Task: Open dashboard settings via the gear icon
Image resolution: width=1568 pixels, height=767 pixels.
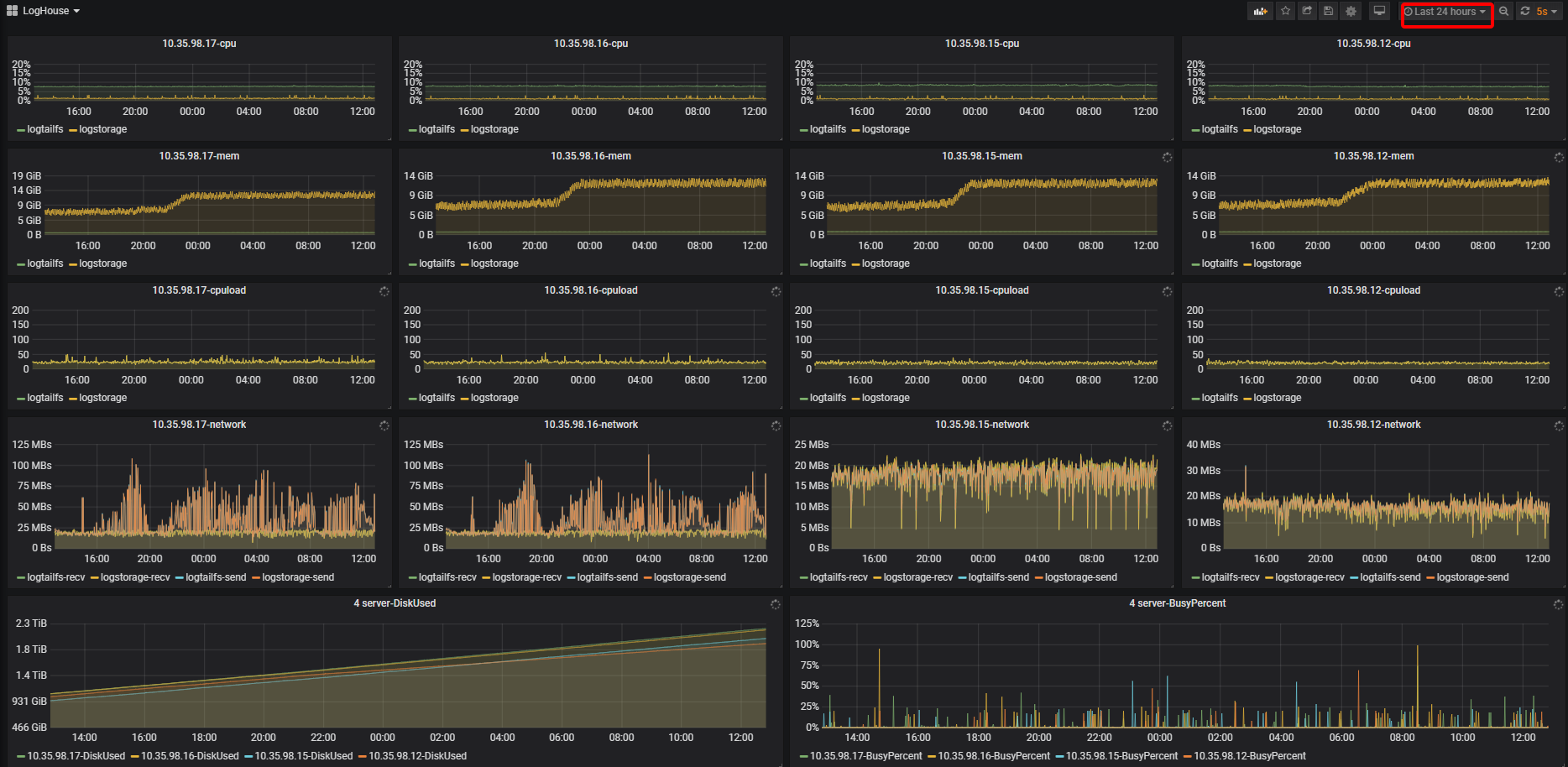Action: [1351, 11]
